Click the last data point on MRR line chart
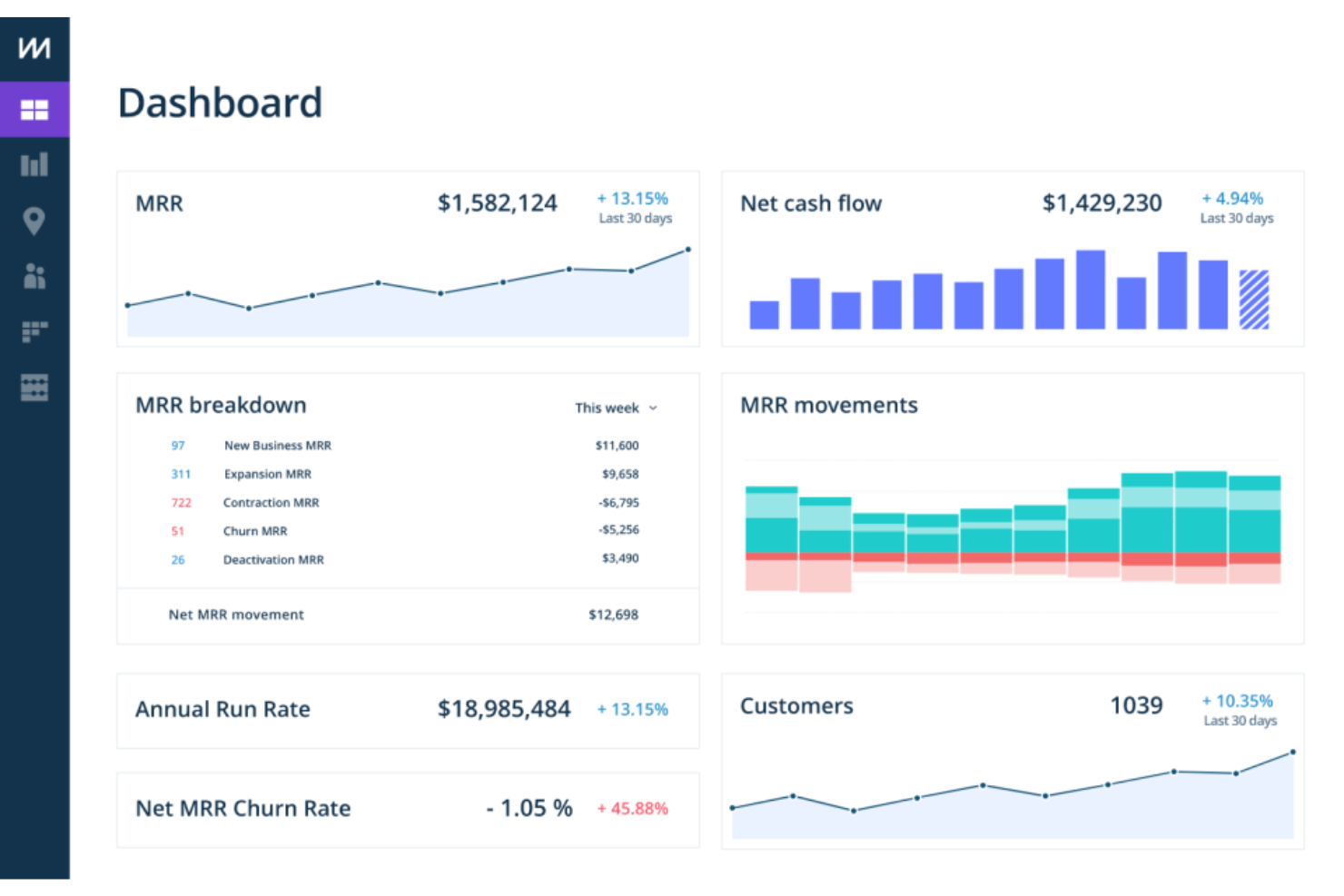This screenshot has height=896, width=1344. (687, 249)
